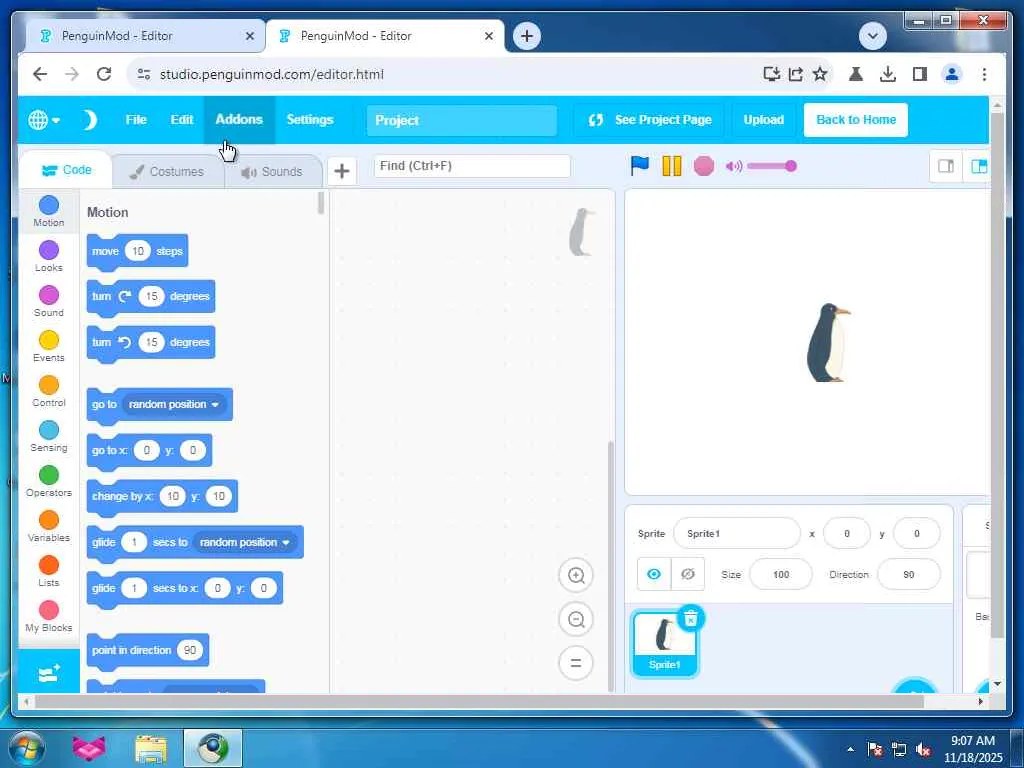Click the point in direction 90 block
This screenshot has width=1024, height=768.
pyautogui.click(x=148, y=651)
